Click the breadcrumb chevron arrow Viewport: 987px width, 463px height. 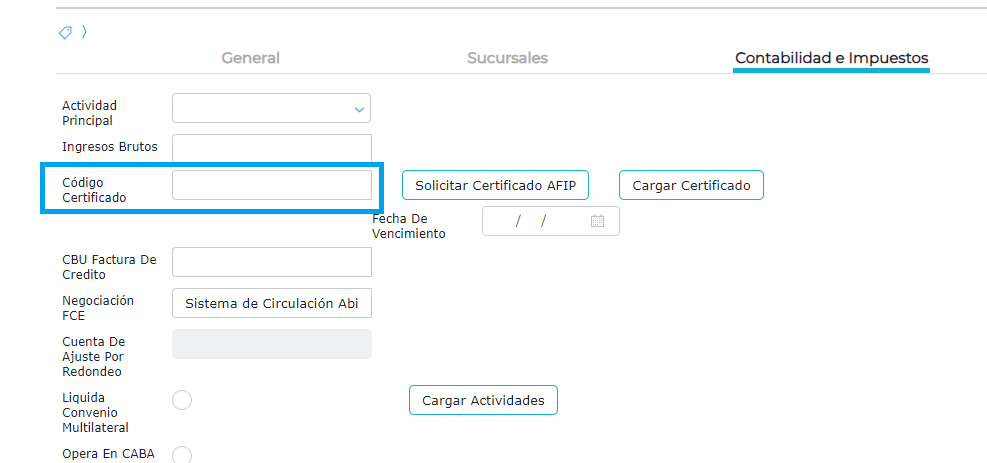[84, 32]
